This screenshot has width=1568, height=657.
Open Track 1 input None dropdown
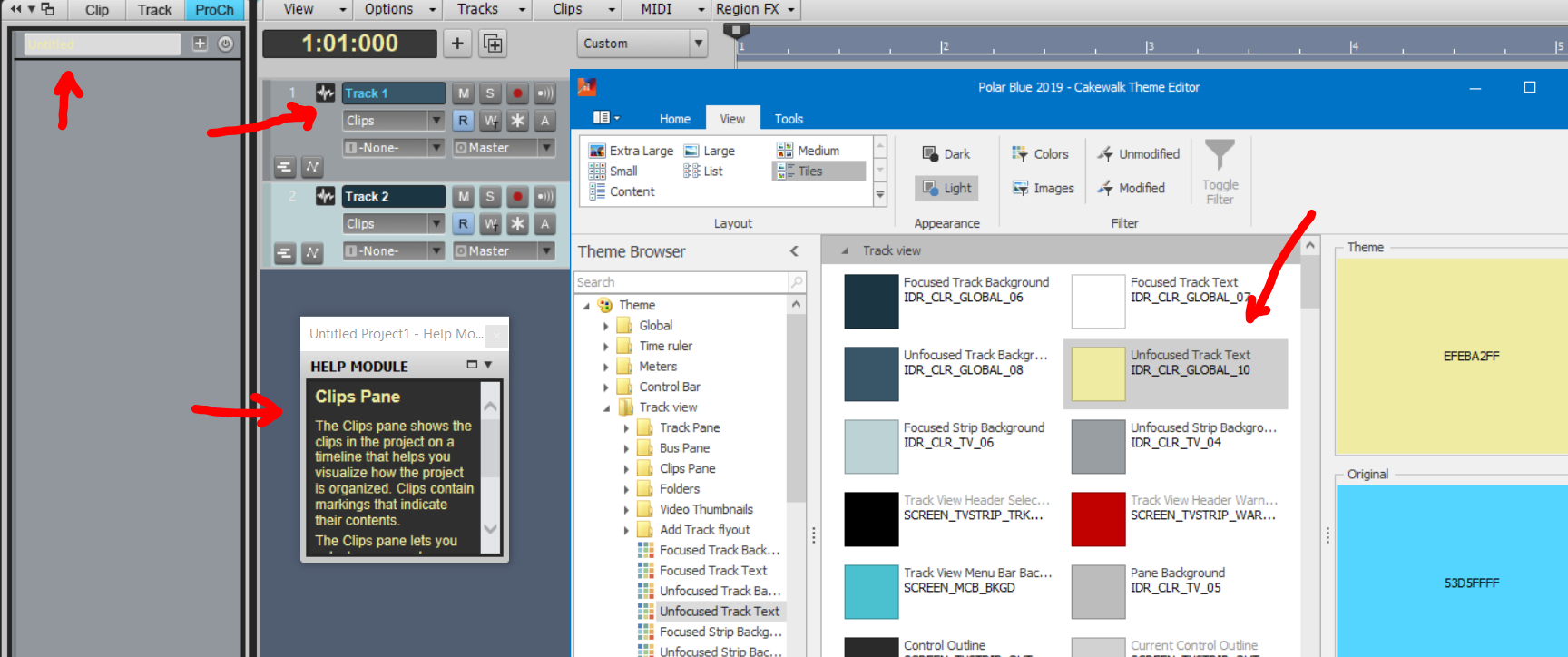coord(393,148)
